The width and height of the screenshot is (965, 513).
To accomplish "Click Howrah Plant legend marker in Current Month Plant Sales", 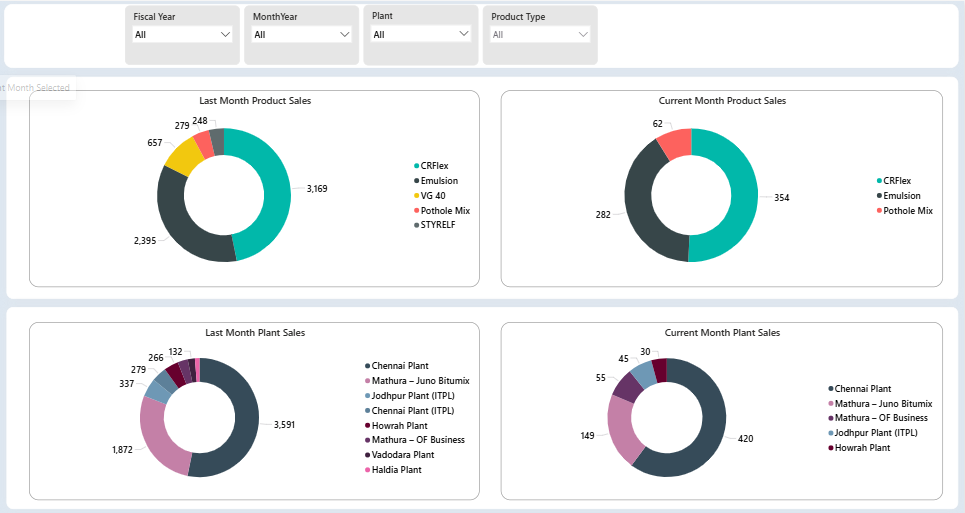I will 831,448.
